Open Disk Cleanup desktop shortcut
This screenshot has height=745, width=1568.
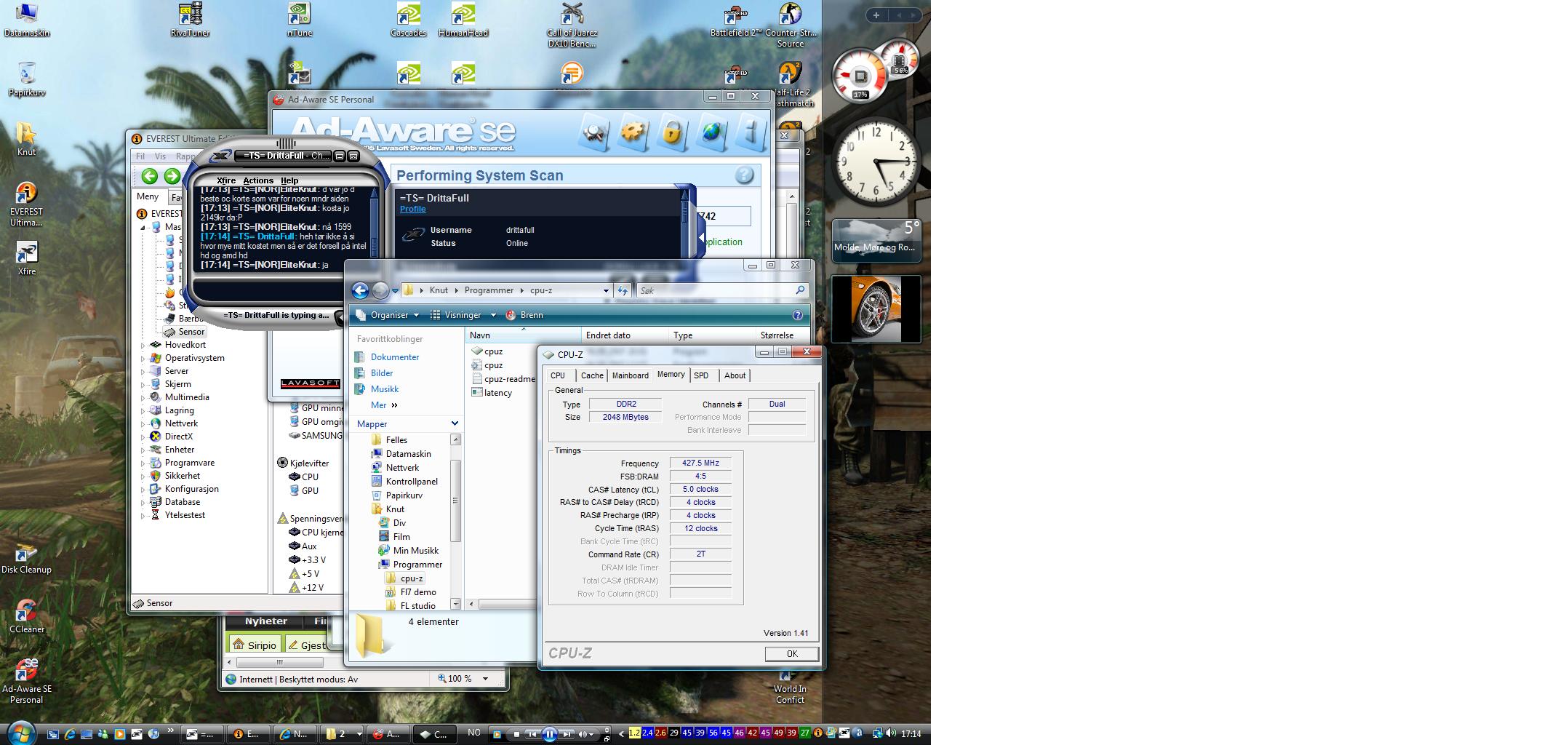coord(26,557)
